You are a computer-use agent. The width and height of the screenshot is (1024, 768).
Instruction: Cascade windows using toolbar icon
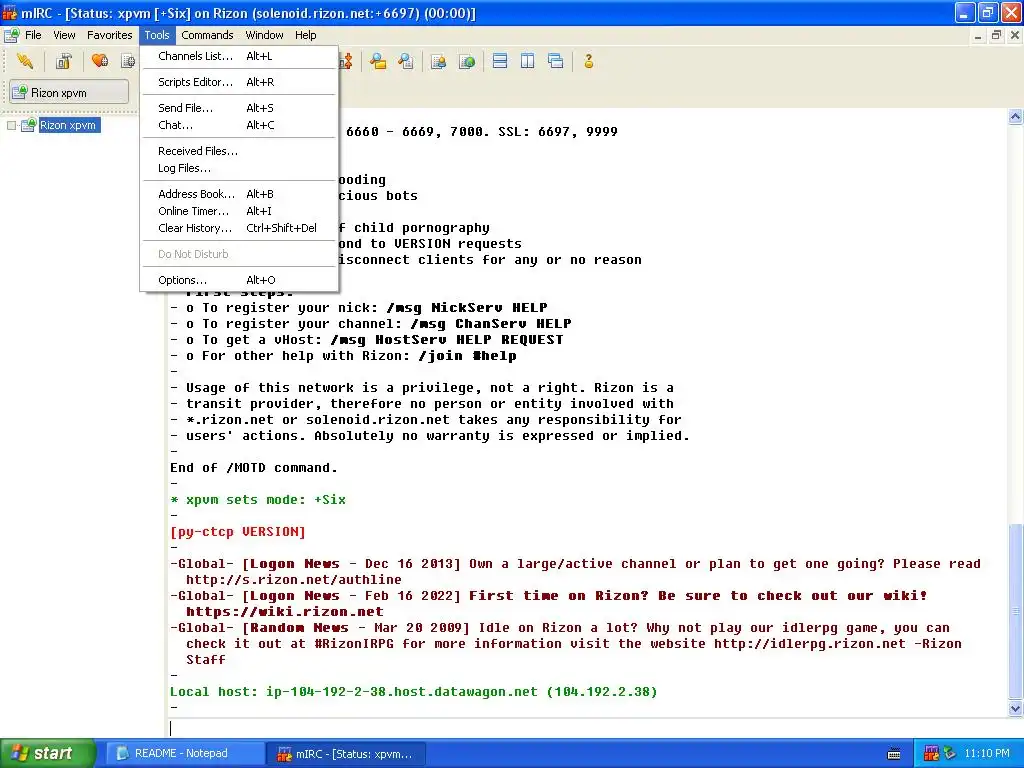556,61
